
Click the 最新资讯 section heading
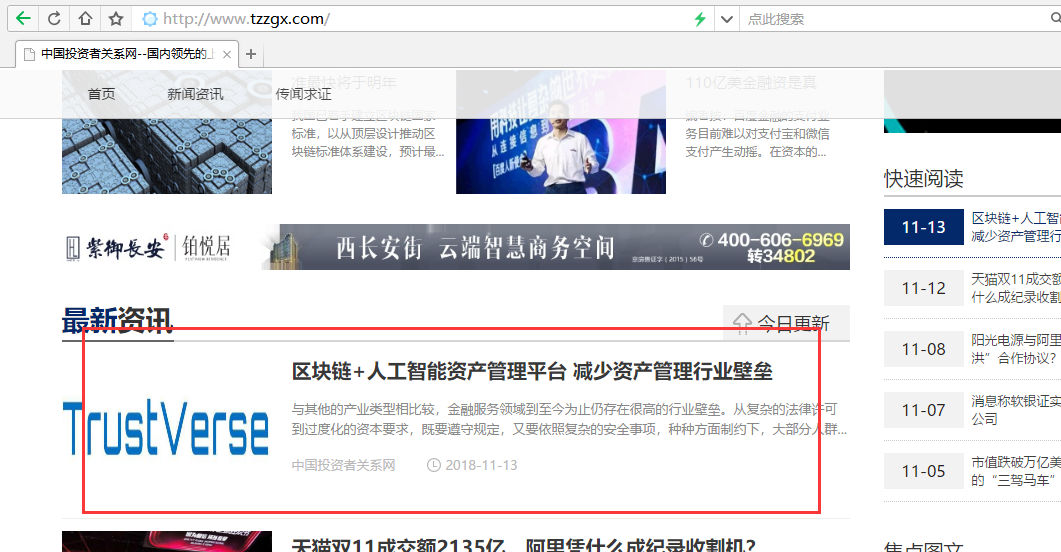(x=118, y=321)
